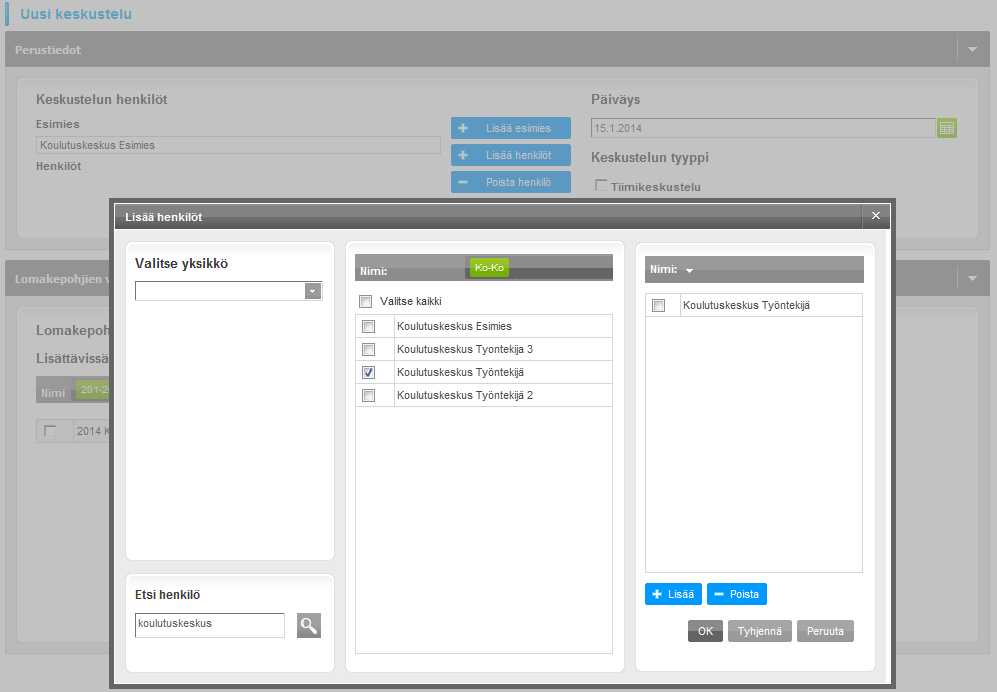Select Koulutuskeskus Tyontekija 3 name text
997x692 pixels.
point(465,349)
